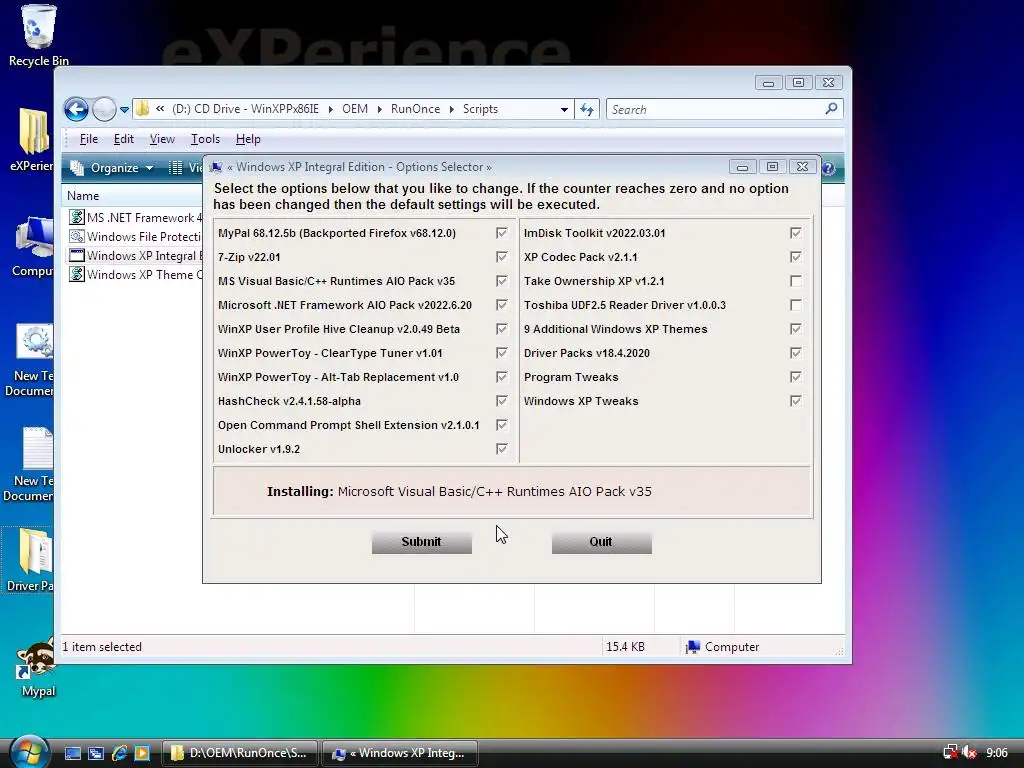Open the address bar history dropdown
Image resolution: width=1024 pixels, height=768 pixels.
pyautogui.click(x=564, y=110)
